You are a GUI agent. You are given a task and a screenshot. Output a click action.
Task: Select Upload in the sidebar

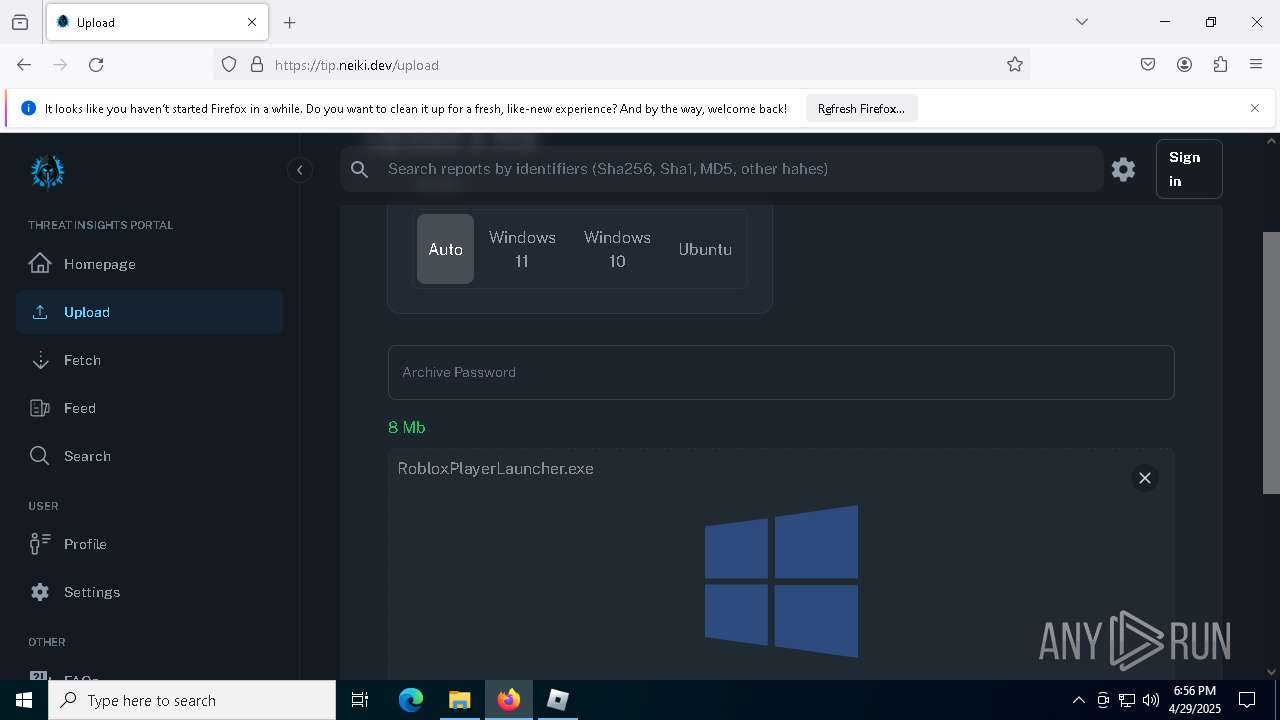coord(150,312)
